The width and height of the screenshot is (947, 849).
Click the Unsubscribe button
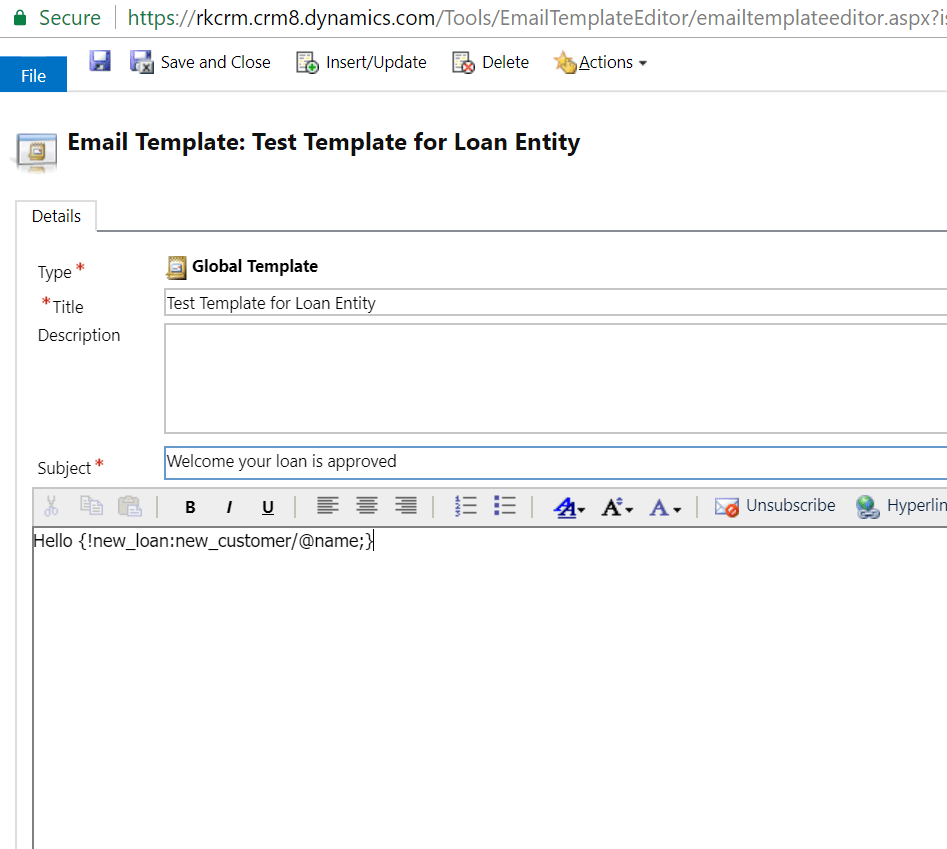(775, 506)
